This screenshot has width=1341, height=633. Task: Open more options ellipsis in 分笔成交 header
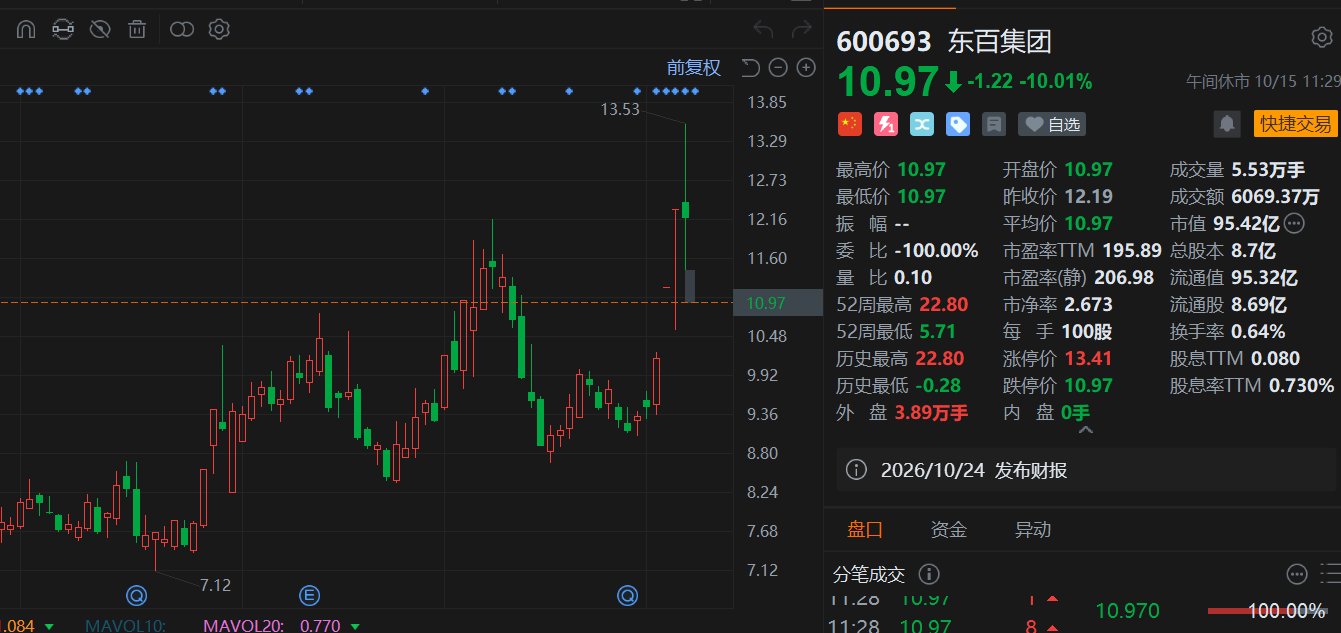click(1297, 574)
